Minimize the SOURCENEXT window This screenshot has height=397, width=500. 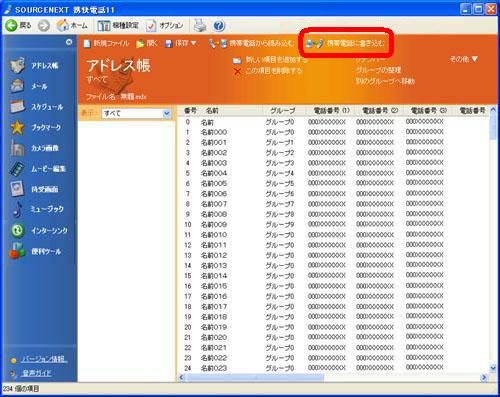(x=466, y=9)
